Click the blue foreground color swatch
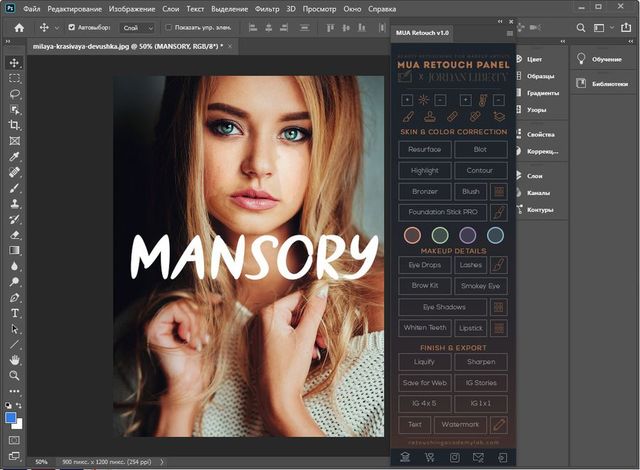640x470 pixels. (x=11, y=416)
